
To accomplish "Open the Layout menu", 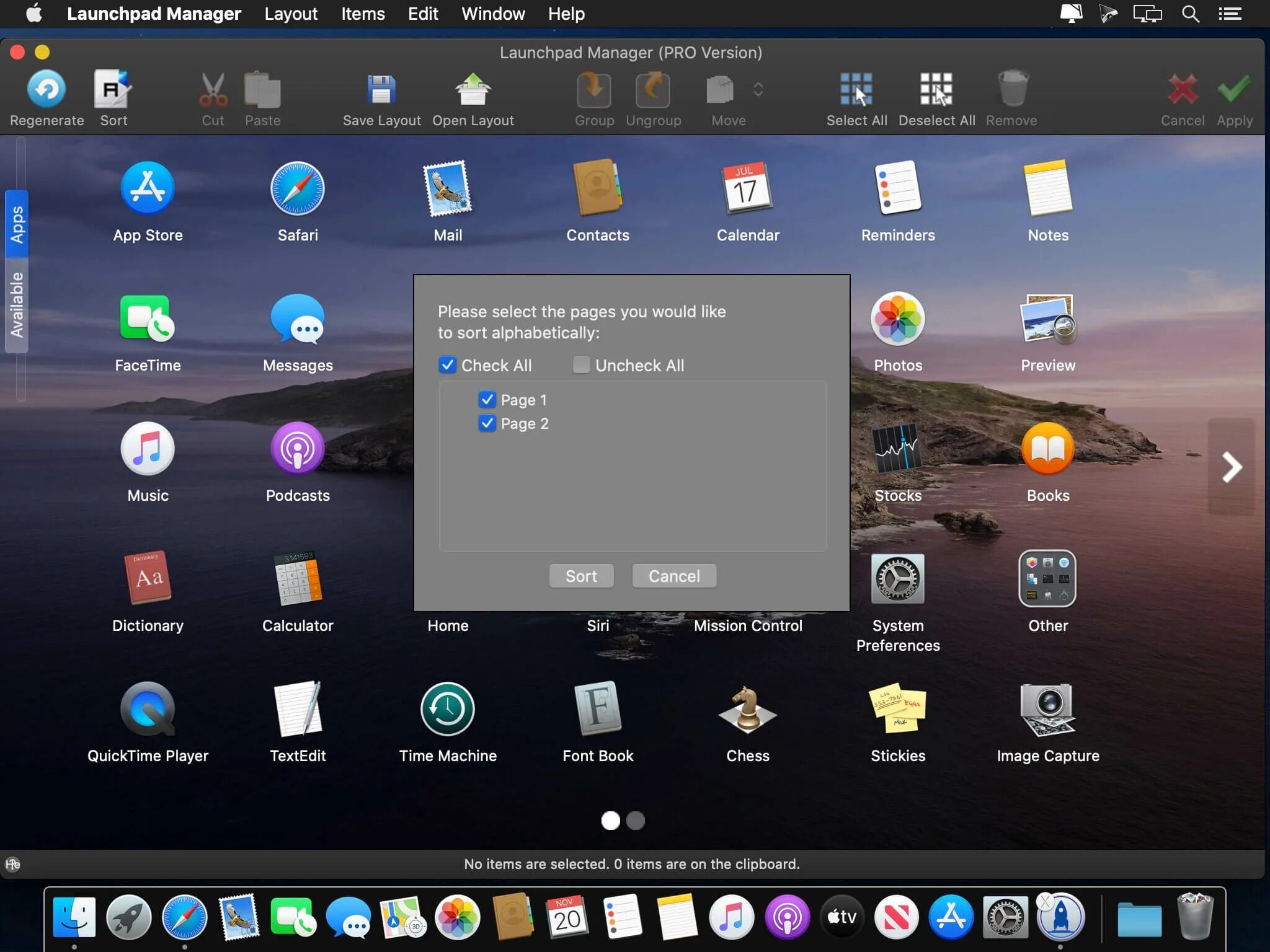I will (x=290, y=14).
